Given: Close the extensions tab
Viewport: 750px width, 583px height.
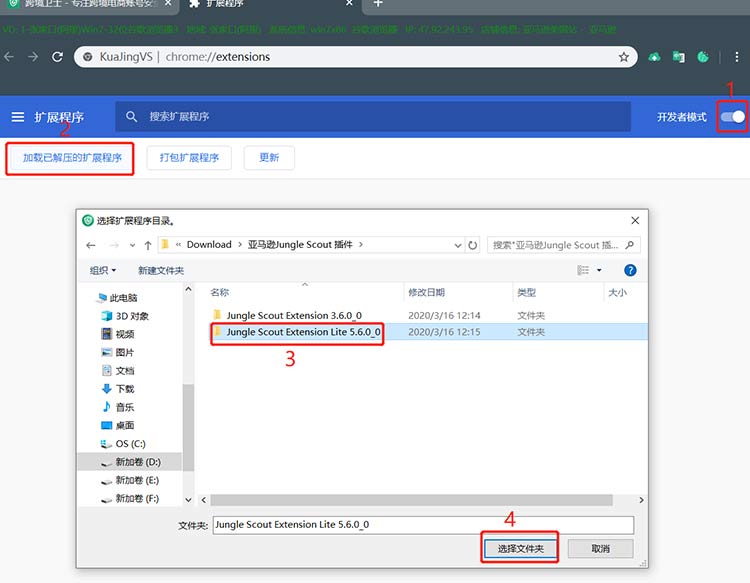Looking at the screenshot, I should click(350, 3).
